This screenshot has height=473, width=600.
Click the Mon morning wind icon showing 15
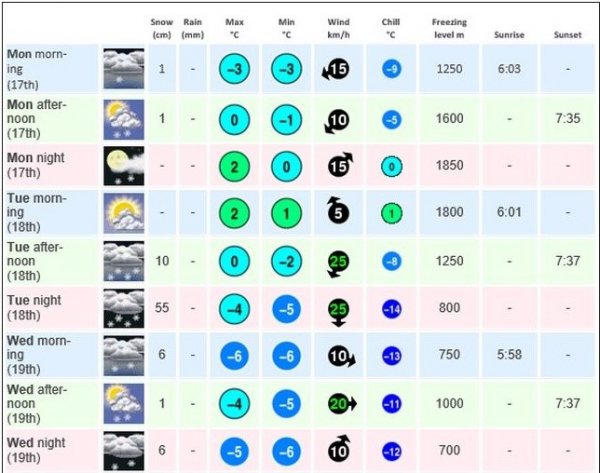pos(335,69)
